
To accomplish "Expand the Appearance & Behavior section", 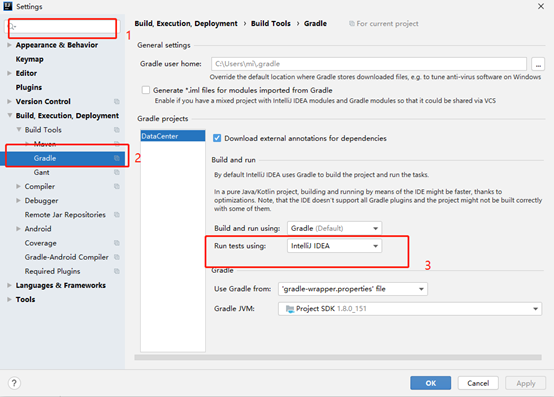I will click(10, 45).
